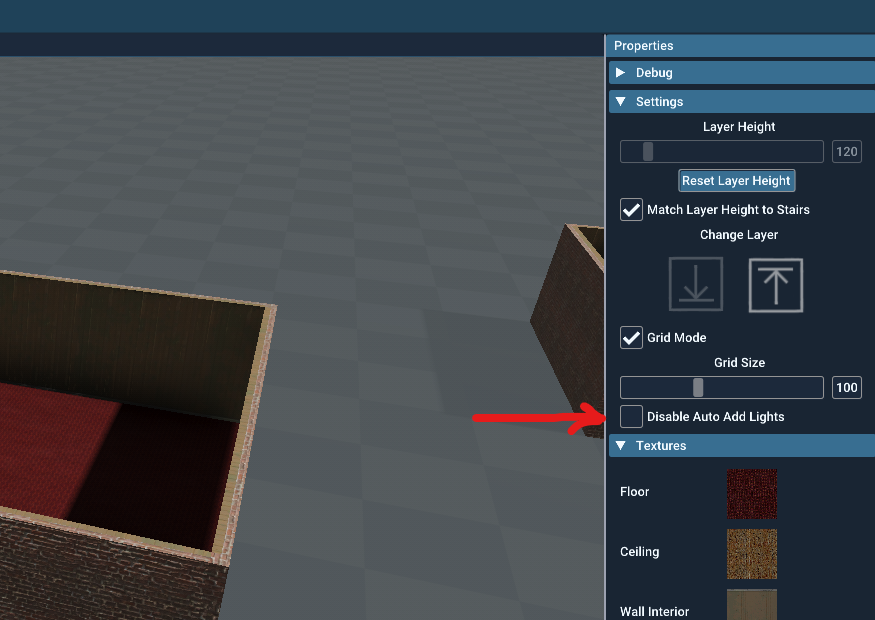Click the Properties panel header

pyautogui.click(x=643, y=45)
